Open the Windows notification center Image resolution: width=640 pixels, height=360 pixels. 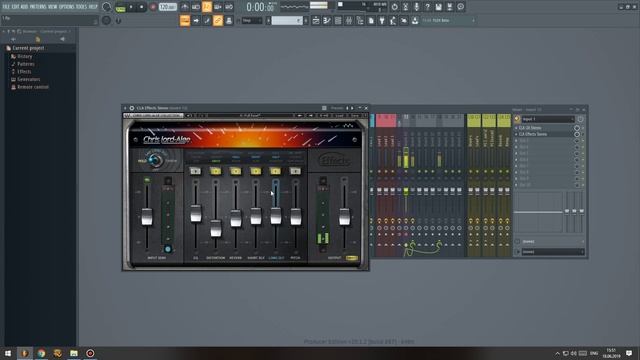point(629,353)
